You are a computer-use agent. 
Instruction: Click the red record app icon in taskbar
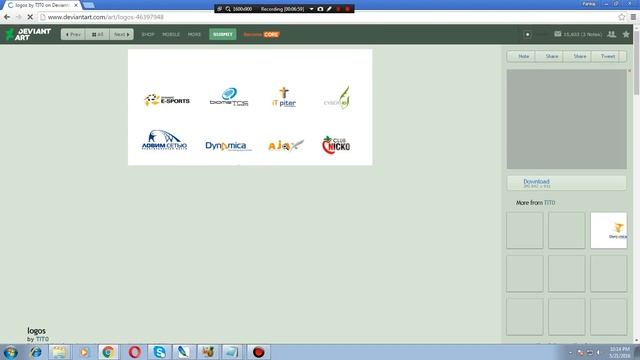click(258, 352)
